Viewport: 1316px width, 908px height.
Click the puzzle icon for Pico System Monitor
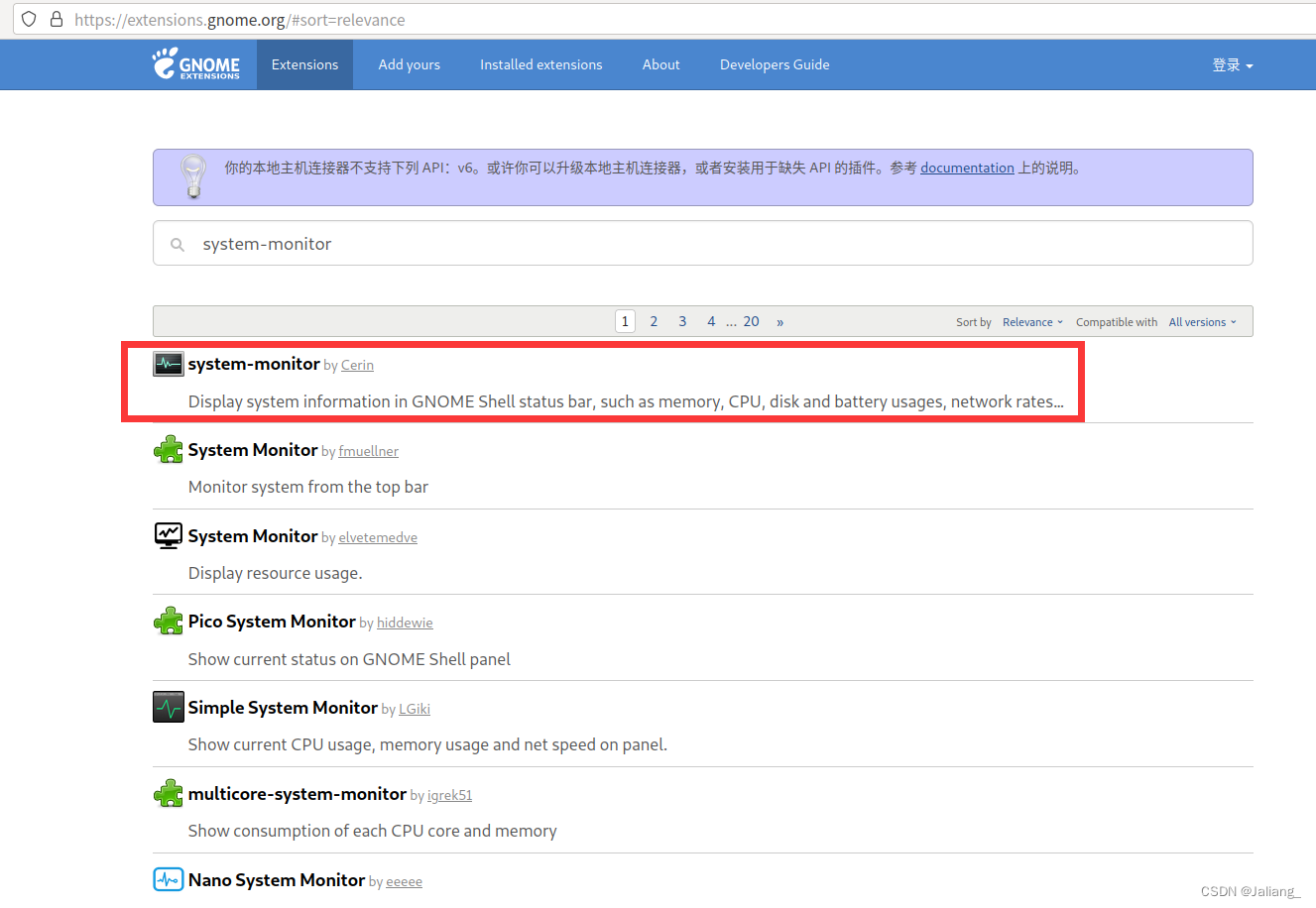(169, 622)
